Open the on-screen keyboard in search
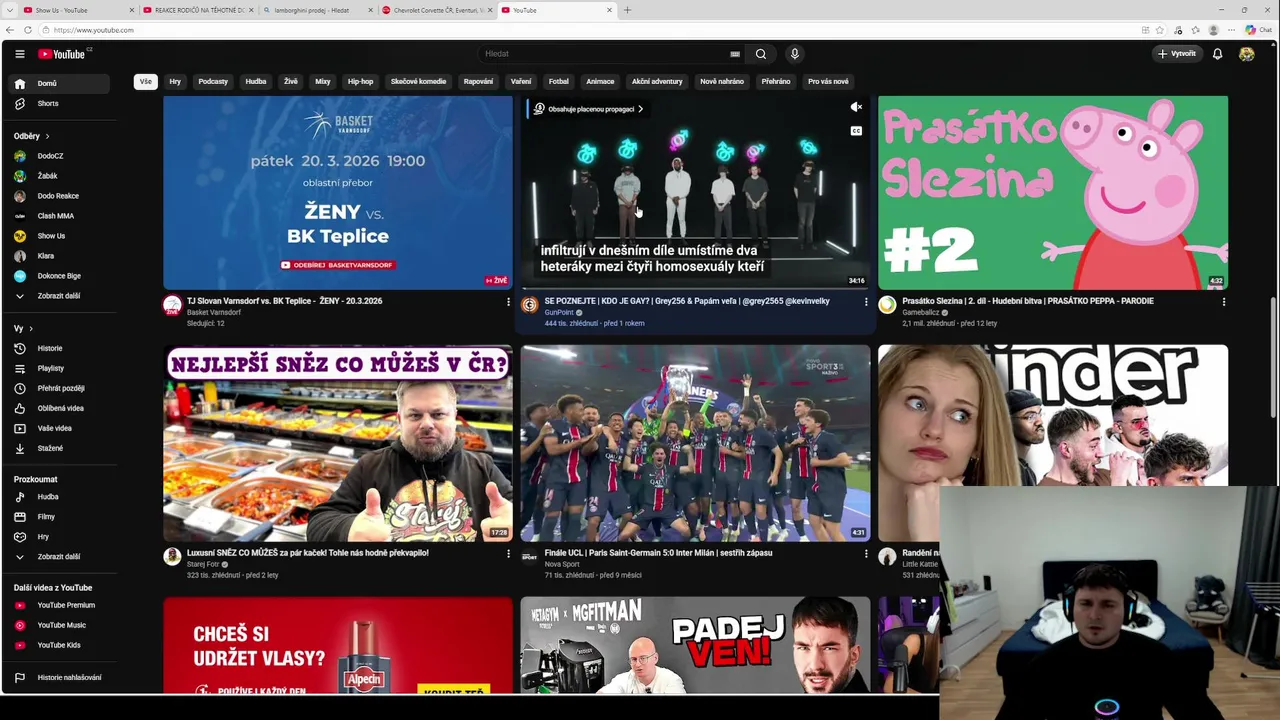1280x720 pixels. pyautogui.click(x=735, y=54)
